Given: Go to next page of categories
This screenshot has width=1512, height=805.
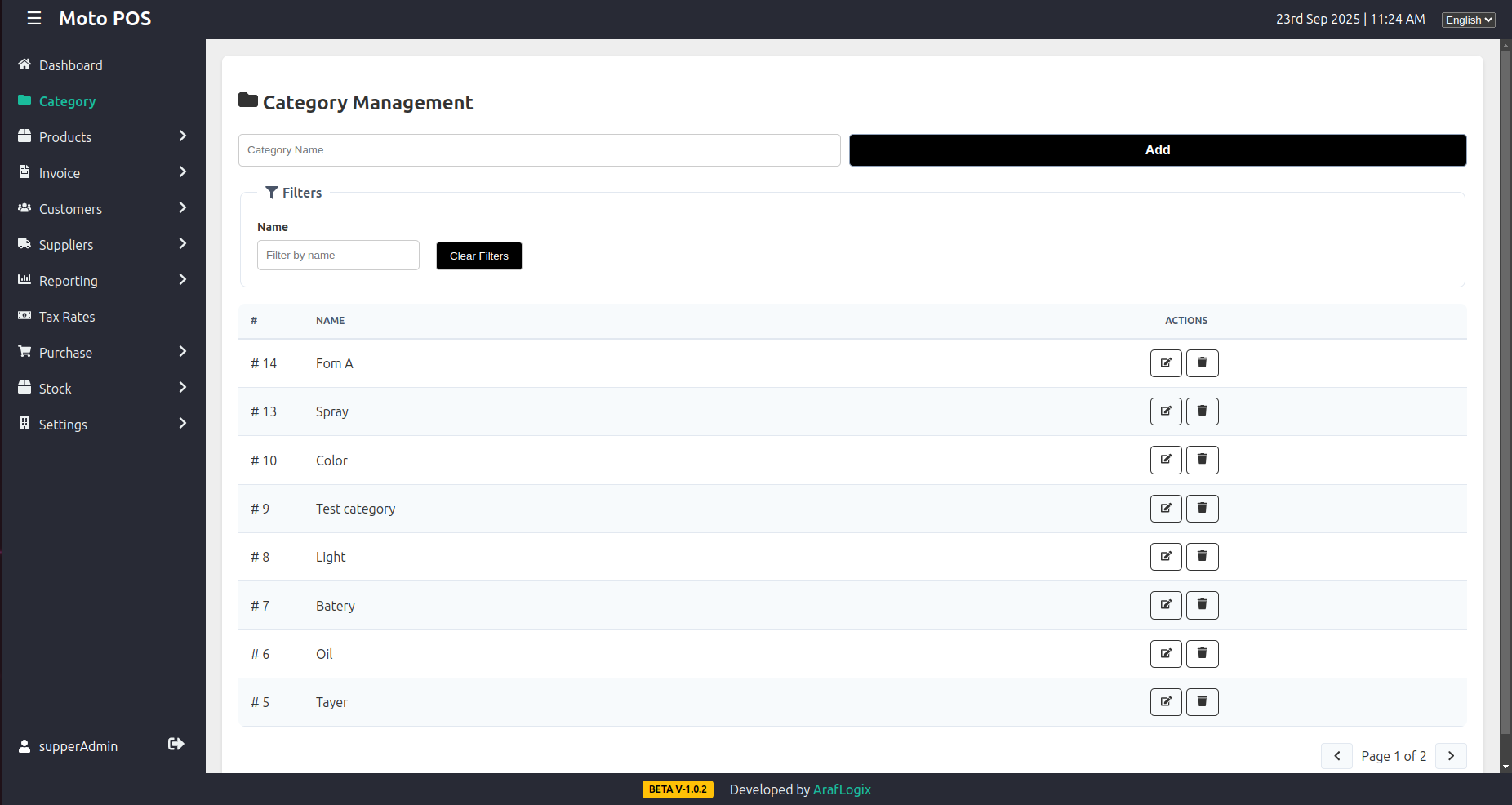Looking at the screenshot, I should click(x=1451, y=756).
